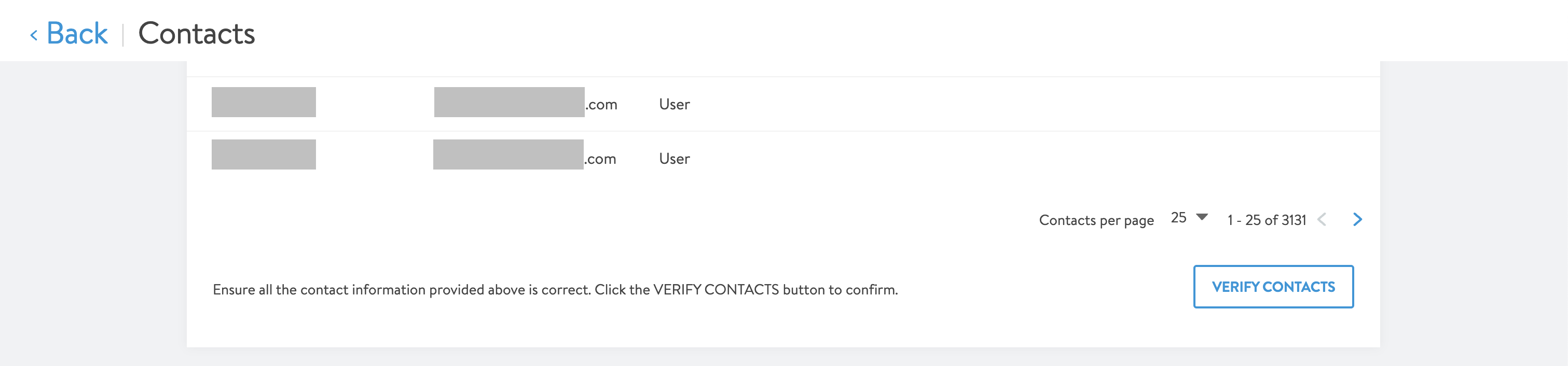The image size is (1568, 366).
Task: Click the 1 - 25 of 3131 range text
Action: point(1267,220)
